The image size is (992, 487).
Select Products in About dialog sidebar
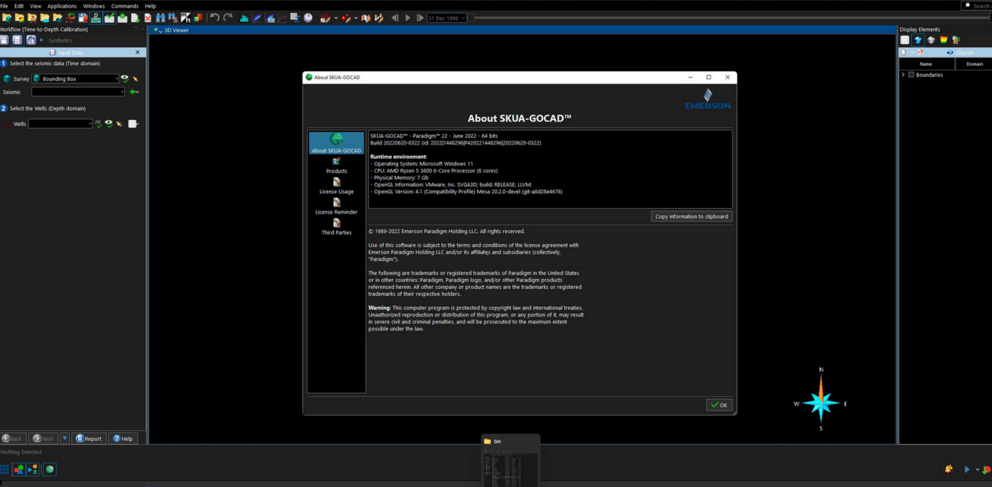[337, 166]
